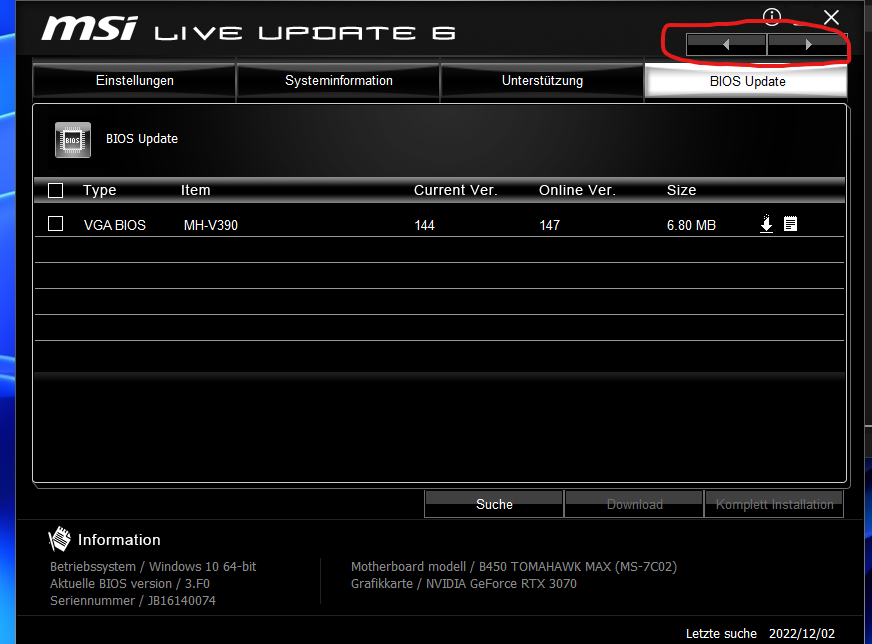This screenshot has height=644, width=872.
Task: Select the BIOS Update tab
Action: tap(746, 81)
